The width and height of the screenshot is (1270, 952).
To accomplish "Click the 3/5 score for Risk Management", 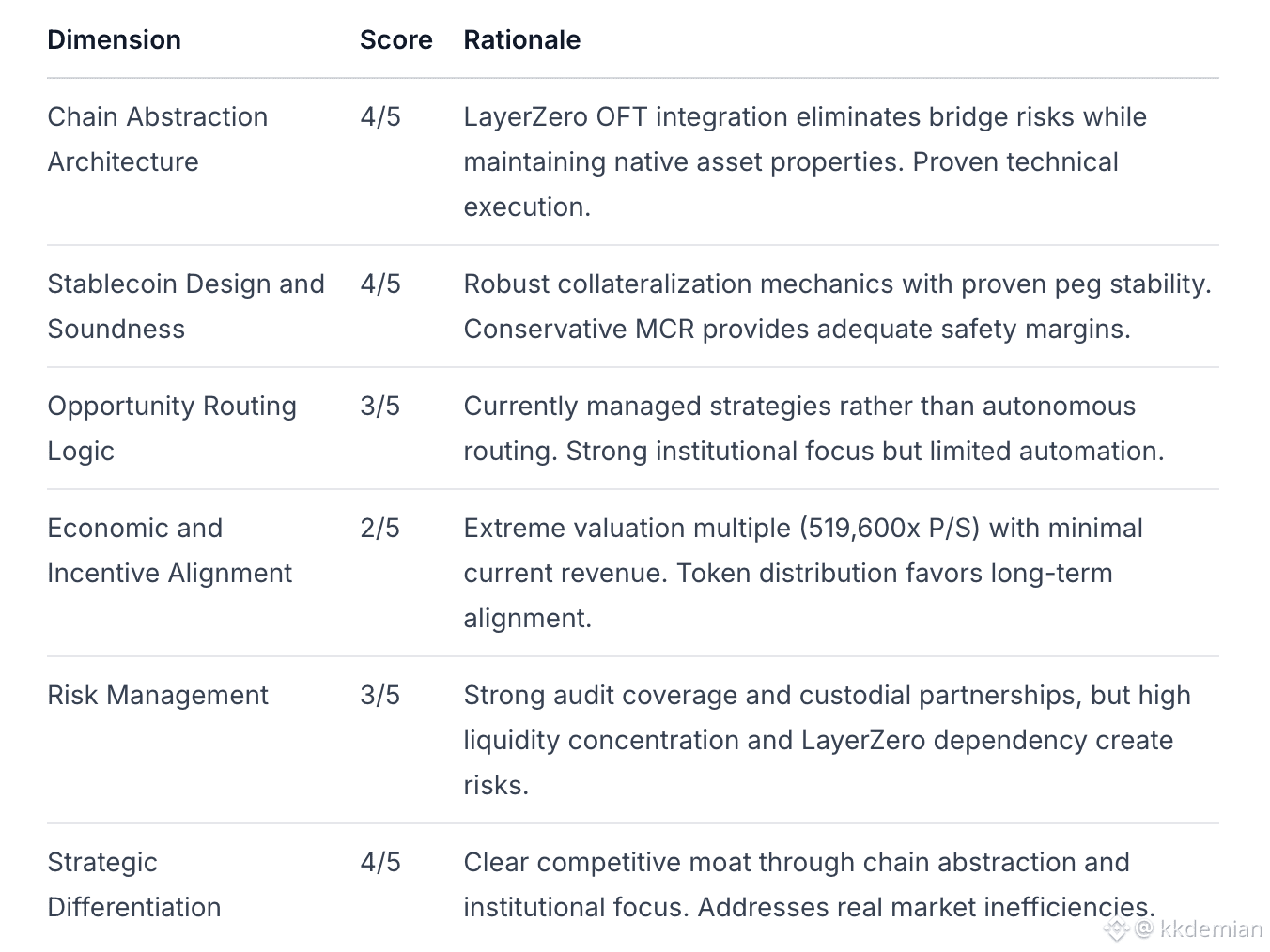I will click(379, 695).
